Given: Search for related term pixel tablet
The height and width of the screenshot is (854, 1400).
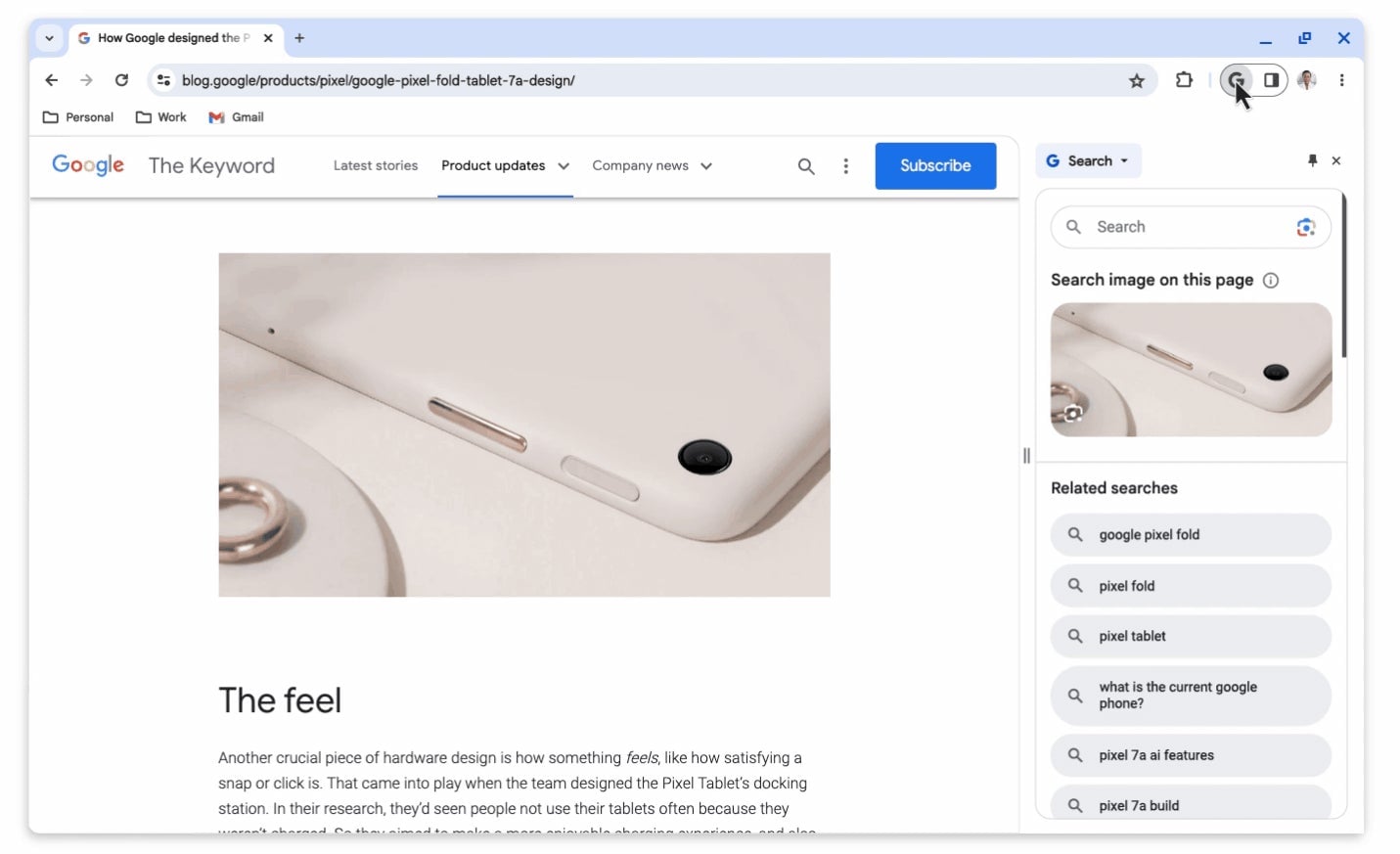Looking at the screenshot, I should click(x=1190, y=636).
